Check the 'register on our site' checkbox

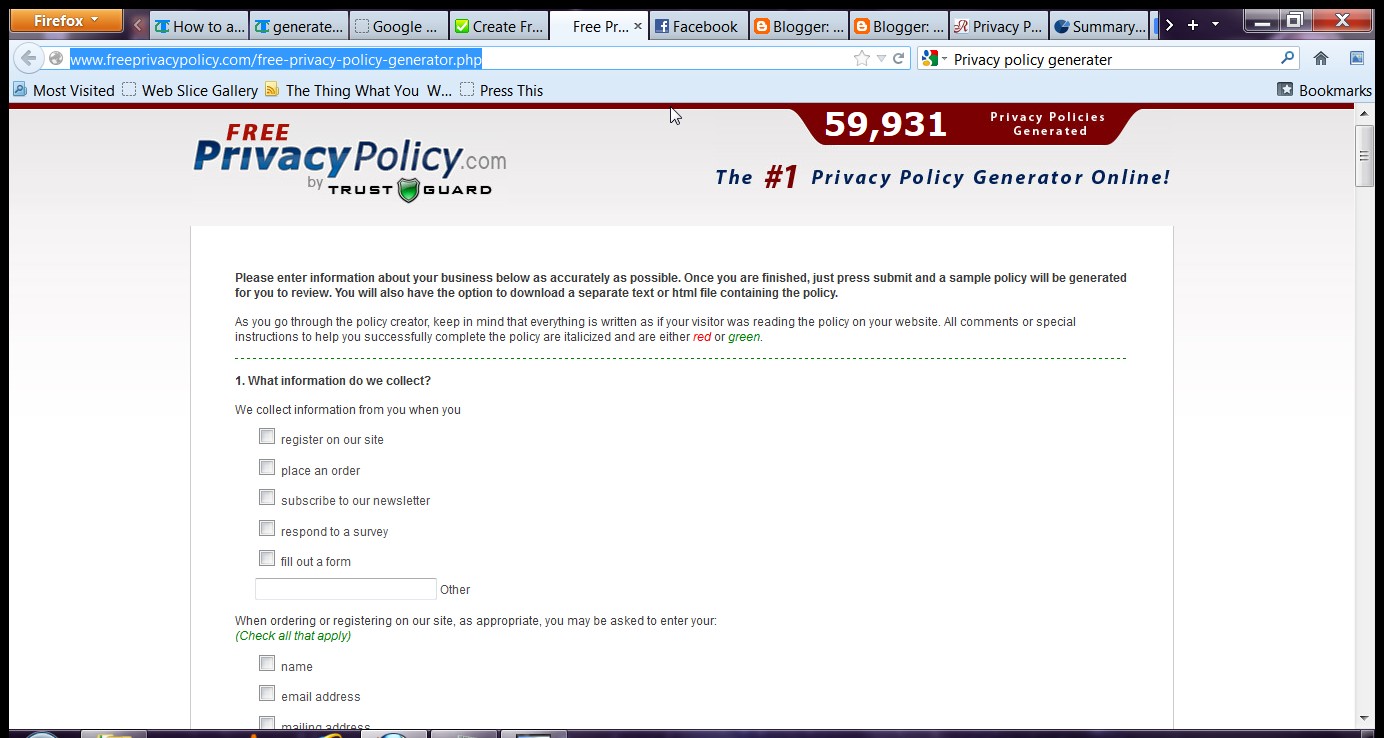click(x=267, y=436)
